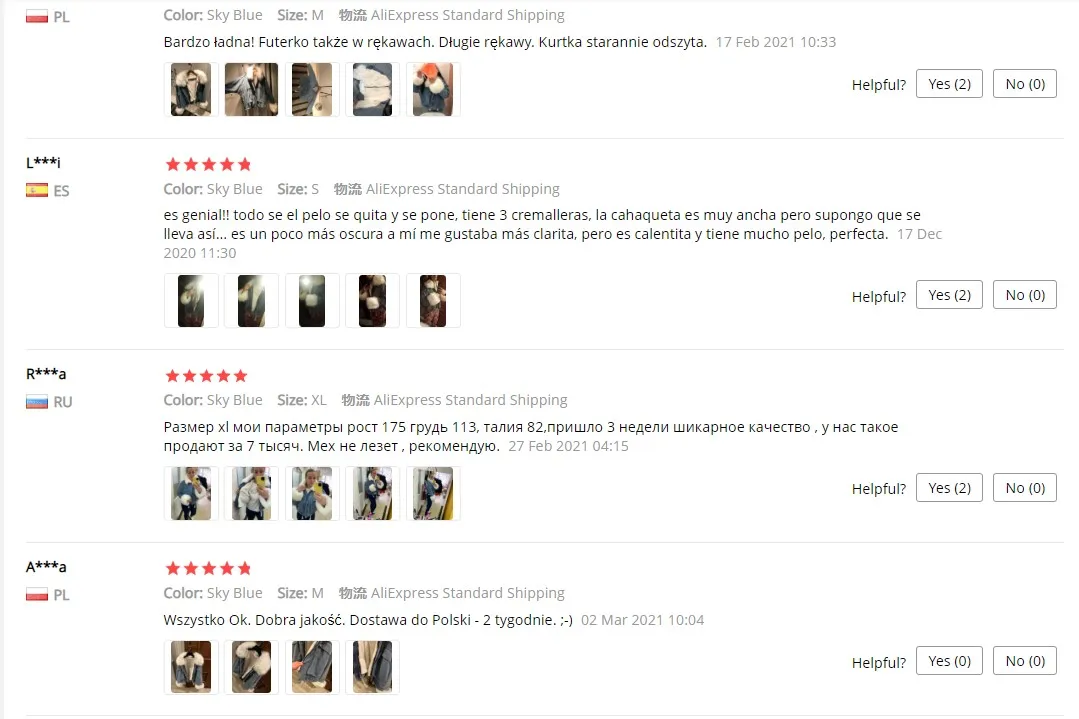
Task: Vote No (0) on L***i's review
Action: point(1025,295)
